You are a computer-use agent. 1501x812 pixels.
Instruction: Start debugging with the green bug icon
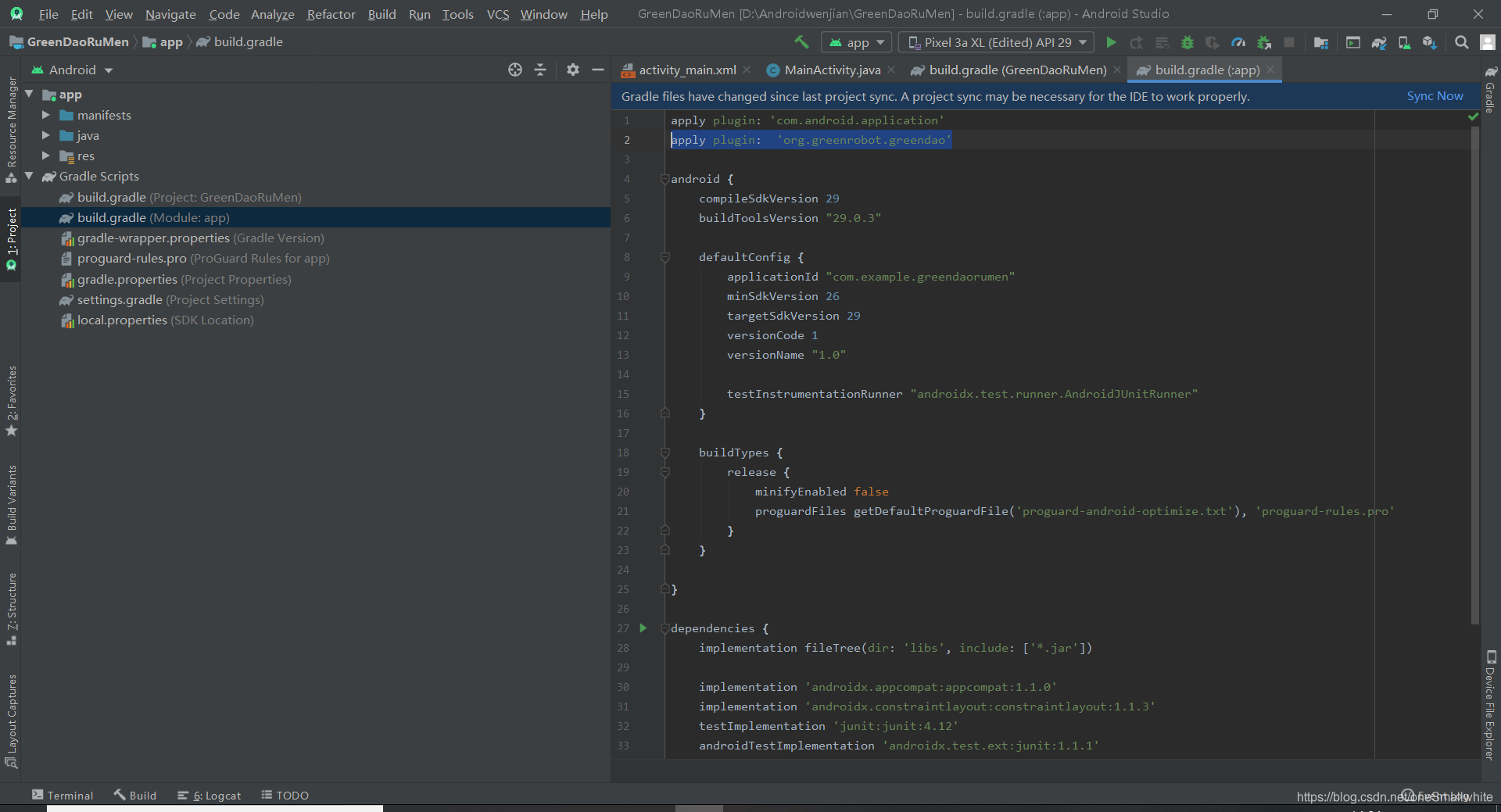(1188, 42)
